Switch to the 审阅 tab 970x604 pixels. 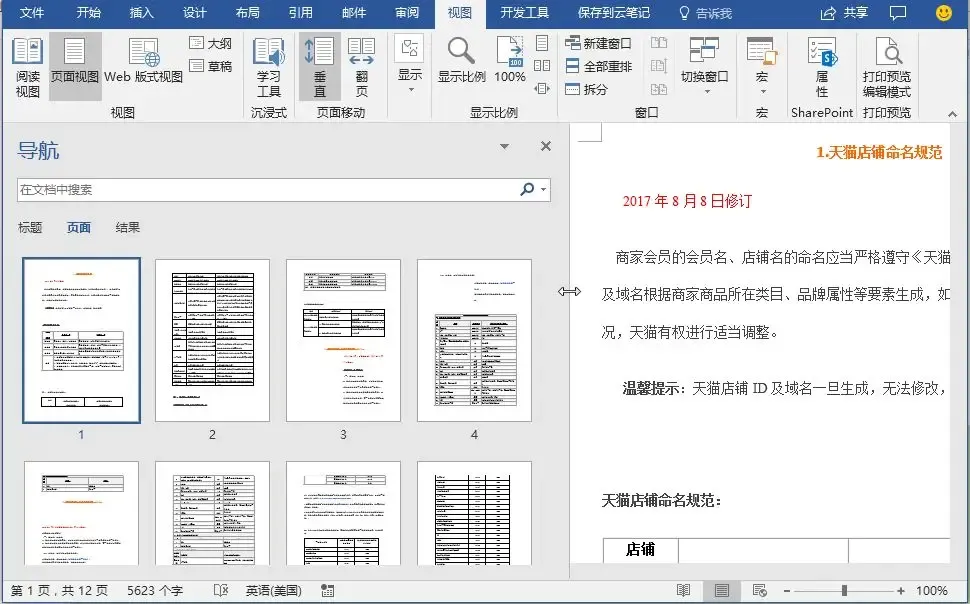406,13
